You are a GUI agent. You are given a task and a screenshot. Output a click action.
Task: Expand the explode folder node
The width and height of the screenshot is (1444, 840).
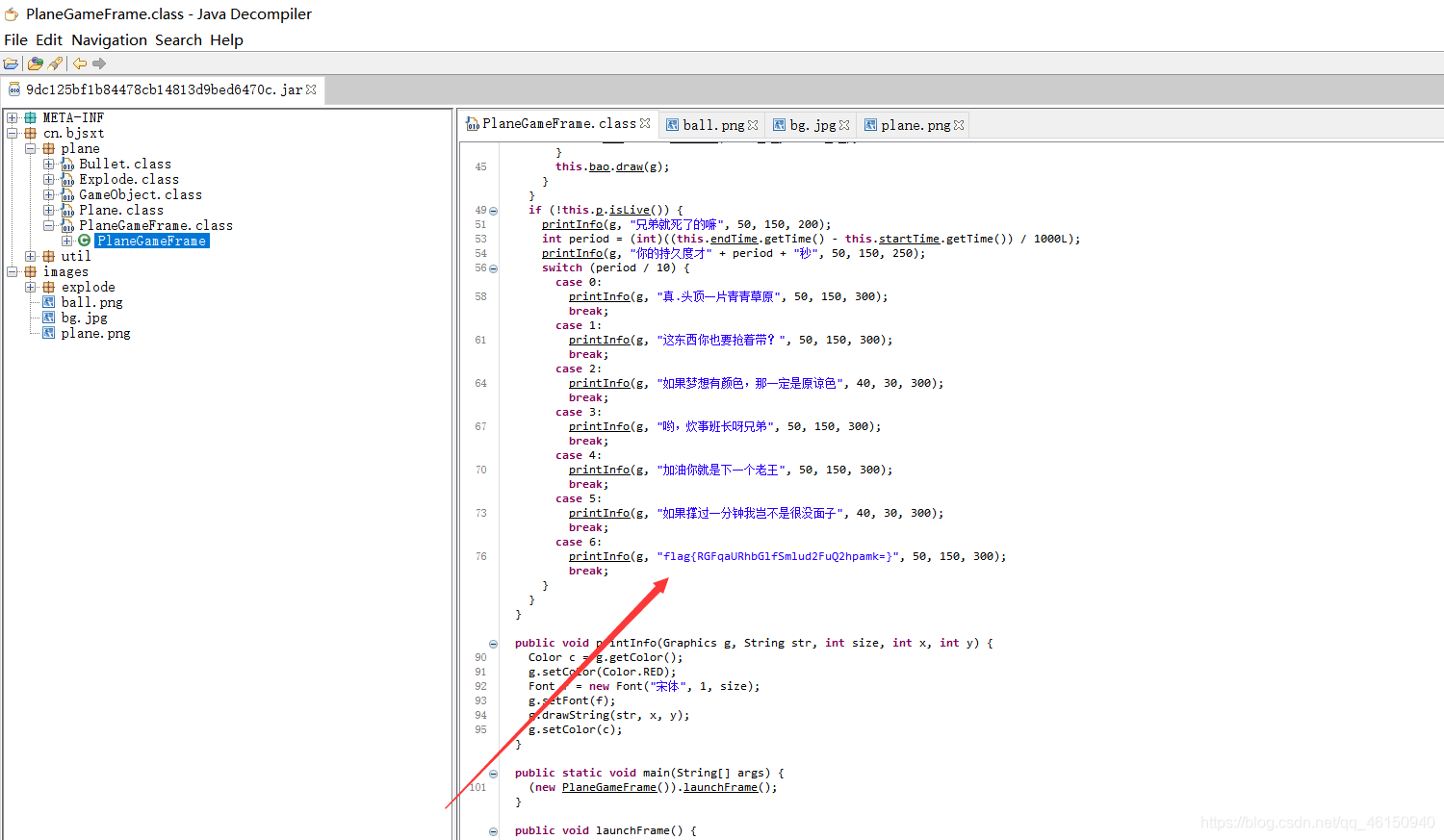[31, 287]
